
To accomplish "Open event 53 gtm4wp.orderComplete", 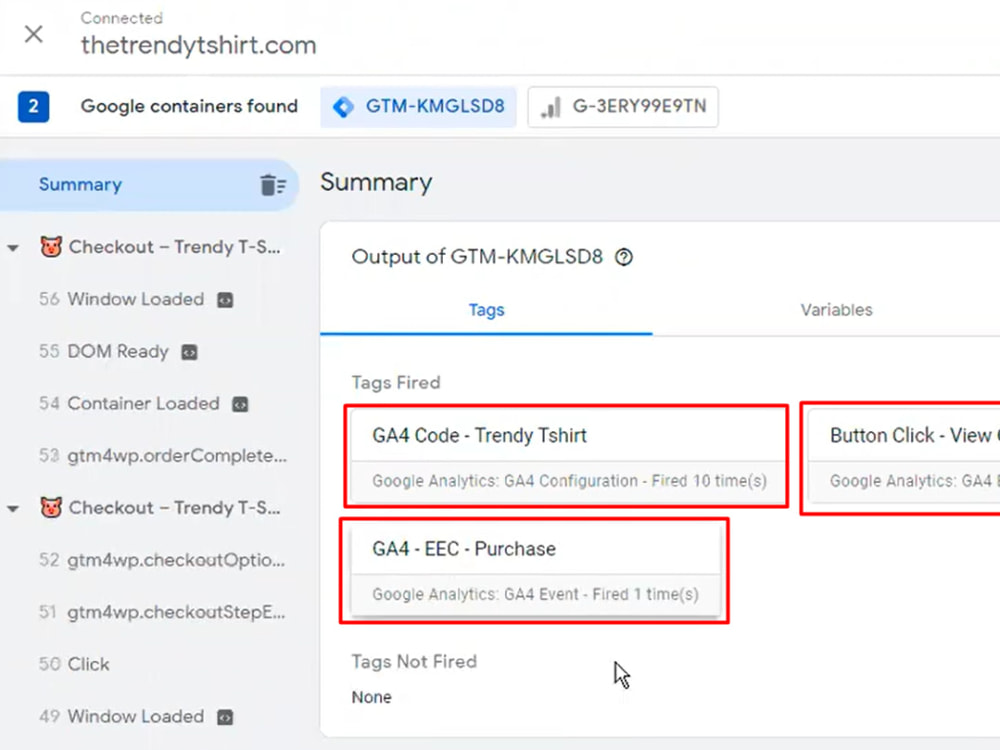I will 163,456.
